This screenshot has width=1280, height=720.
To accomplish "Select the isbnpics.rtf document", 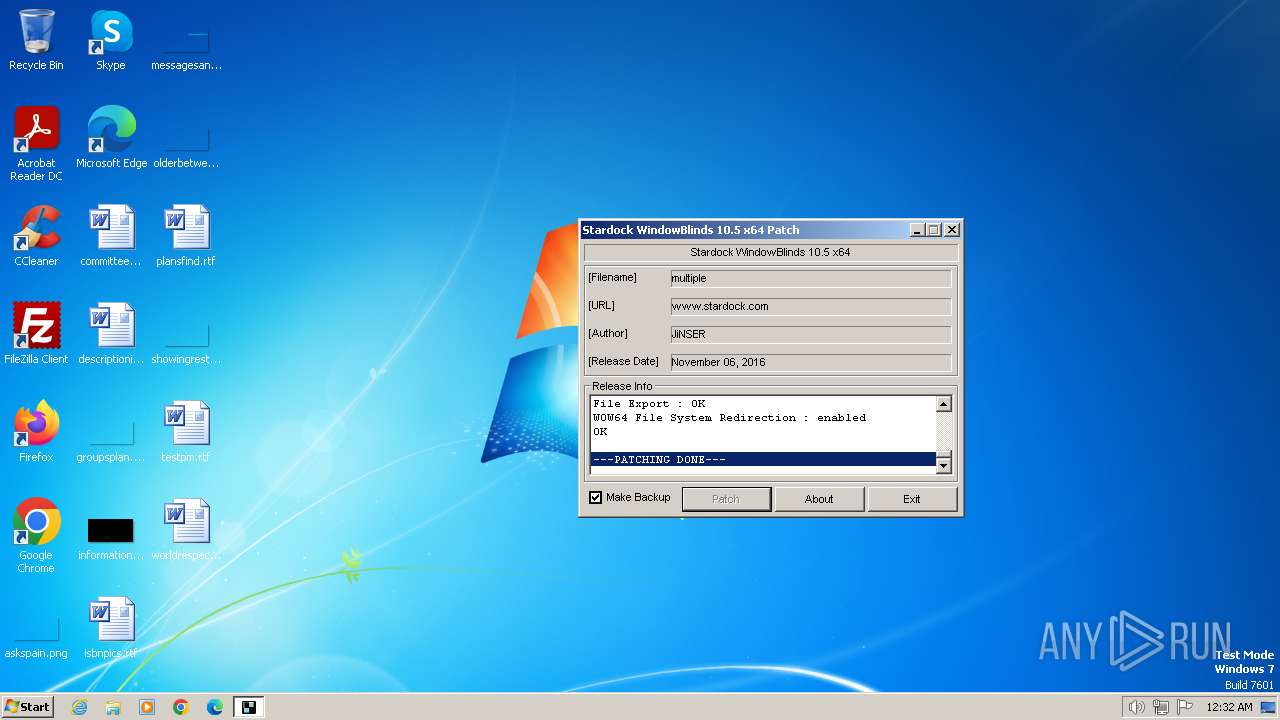I will (x=111, y=628).
